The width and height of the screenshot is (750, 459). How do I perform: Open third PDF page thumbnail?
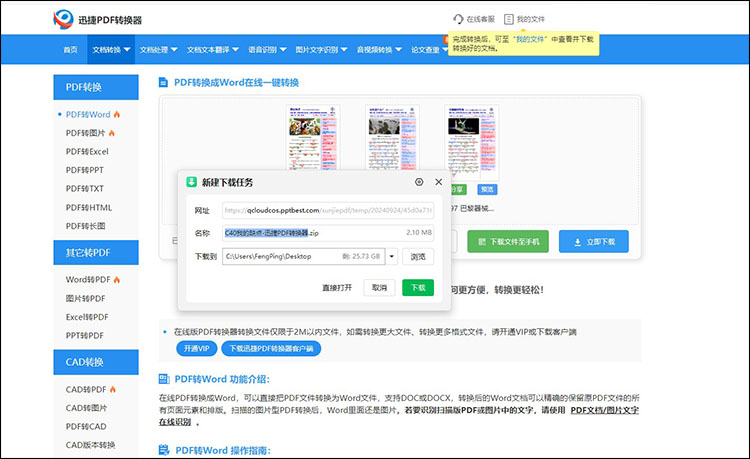(472, 142)
